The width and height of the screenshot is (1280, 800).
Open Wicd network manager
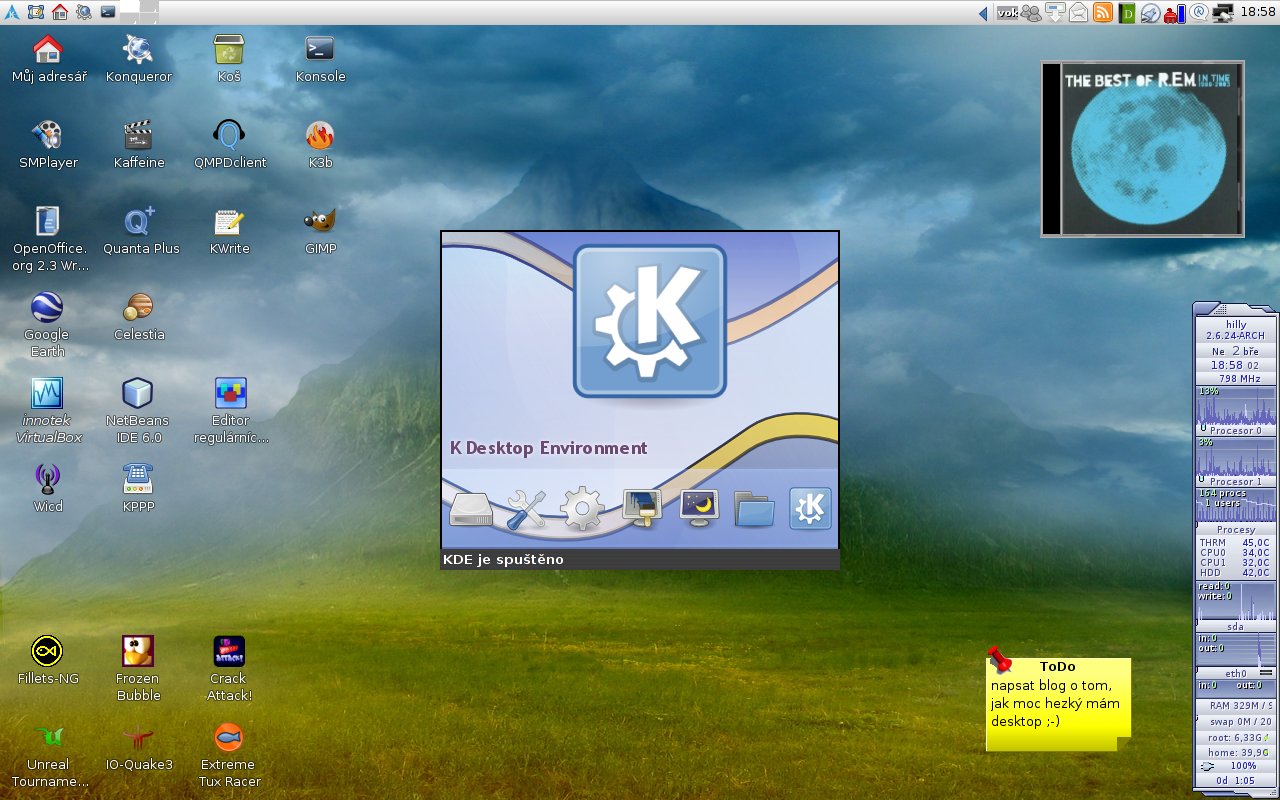click(x=48, y=488)
